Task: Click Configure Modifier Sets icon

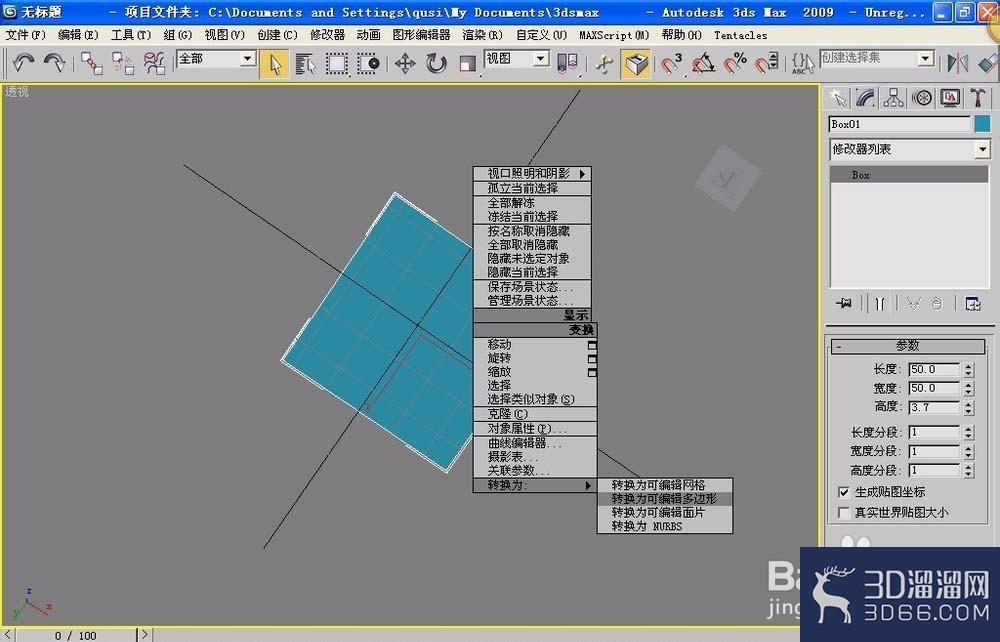Action: pyautogui.click(x=973, y=303)
